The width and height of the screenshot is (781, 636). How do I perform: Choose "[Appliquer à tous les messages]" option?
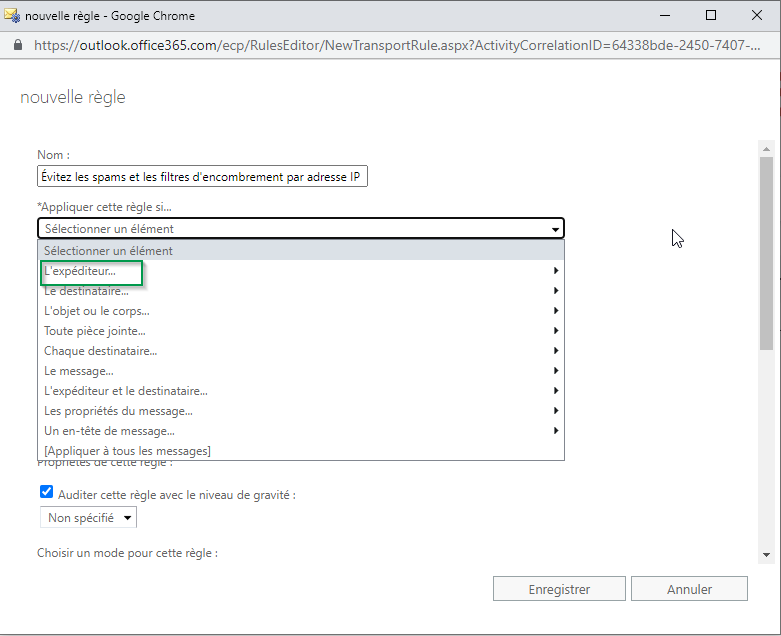127,451
